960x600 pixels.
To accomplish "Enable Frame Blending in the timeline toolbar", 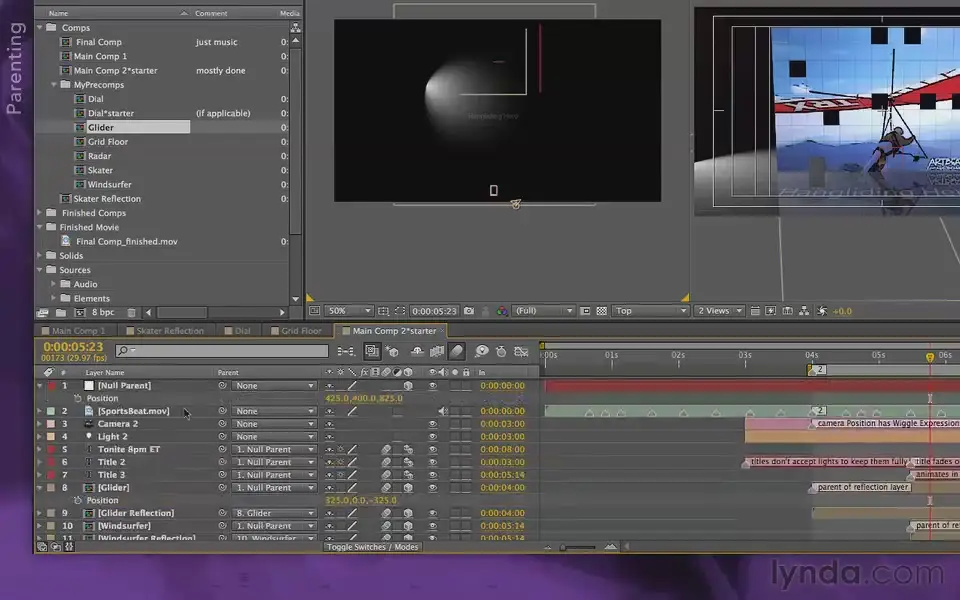I will (x=436, y=350).
